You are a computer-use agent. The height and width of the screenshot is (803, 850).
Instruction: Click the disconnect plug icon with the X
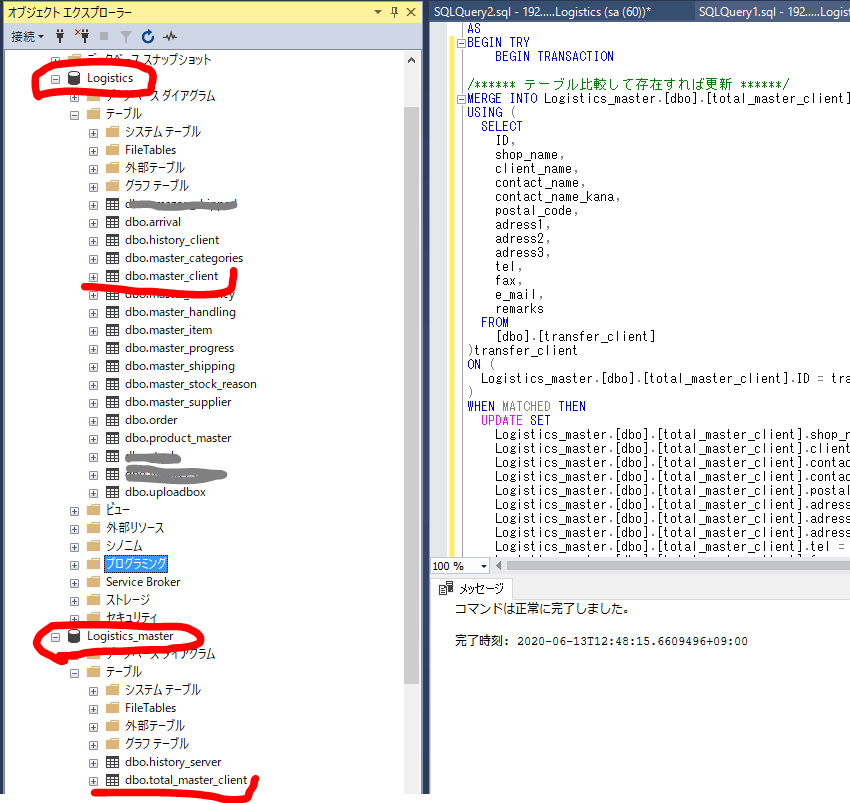[x=82, y=36]
